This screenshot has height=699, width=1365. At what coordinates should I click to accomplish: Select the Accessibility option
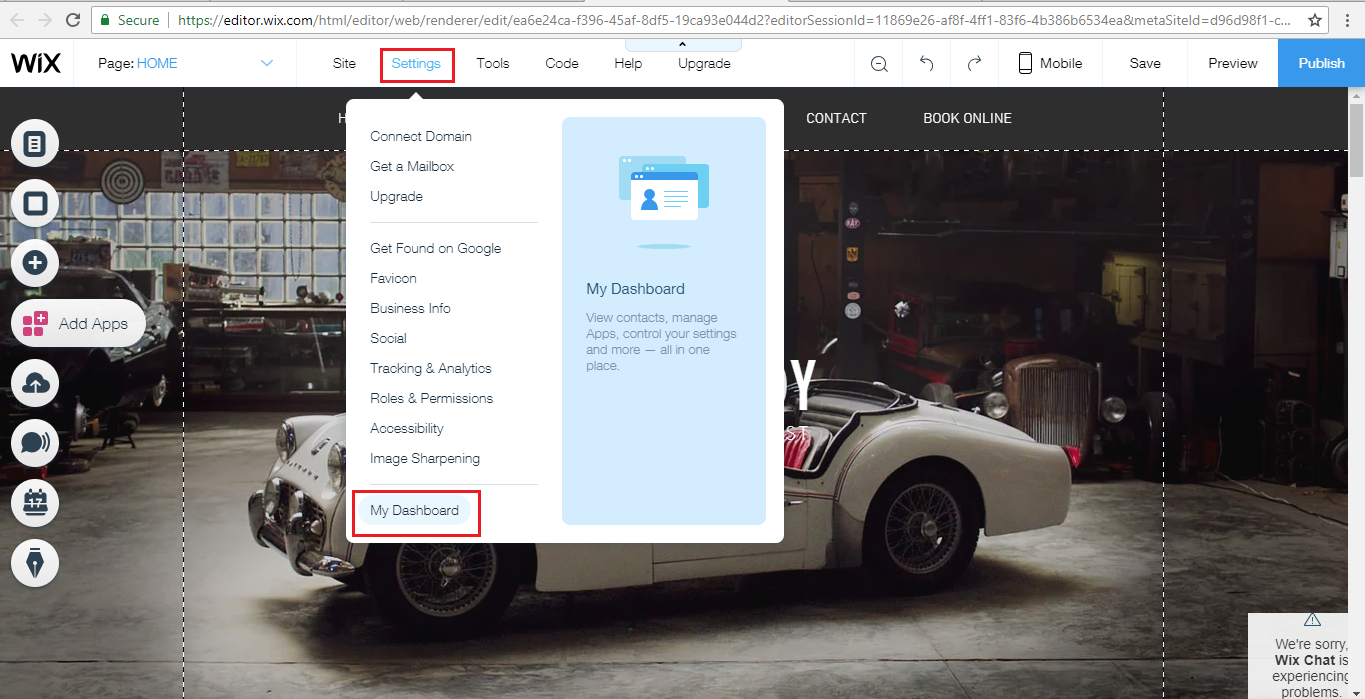point(407,428)
